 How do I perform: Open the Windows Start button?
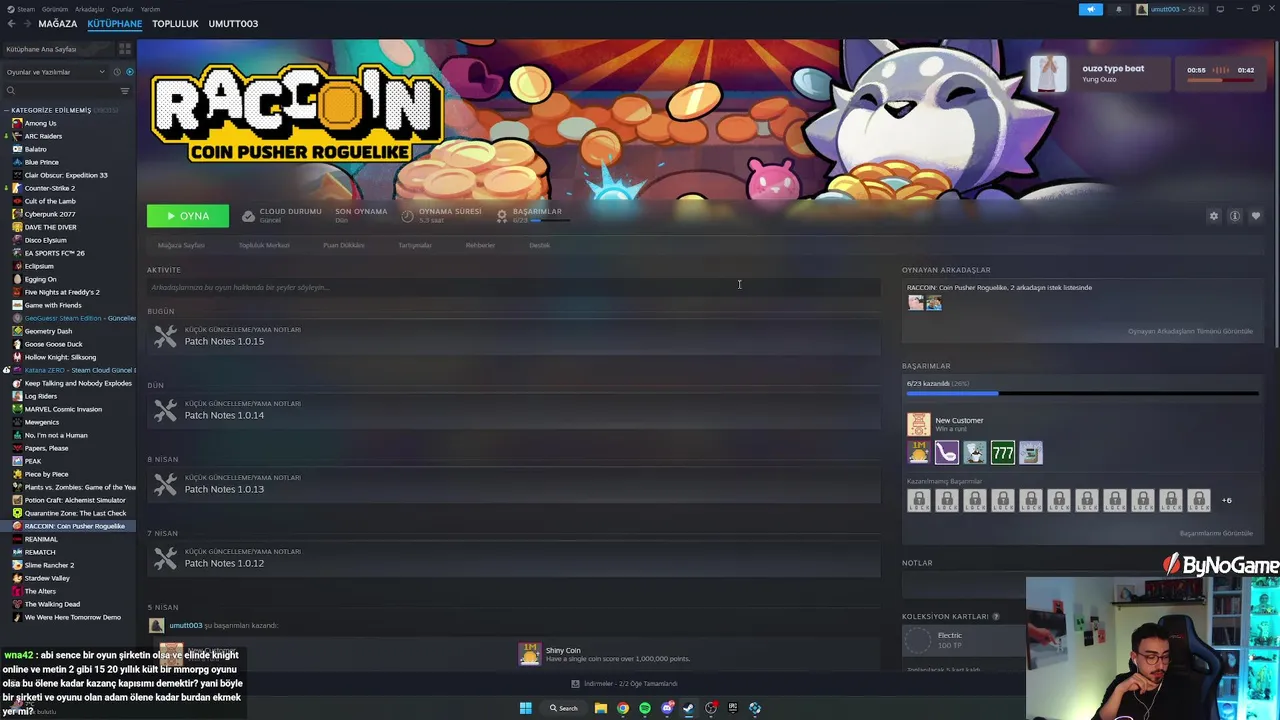[525, 708]
